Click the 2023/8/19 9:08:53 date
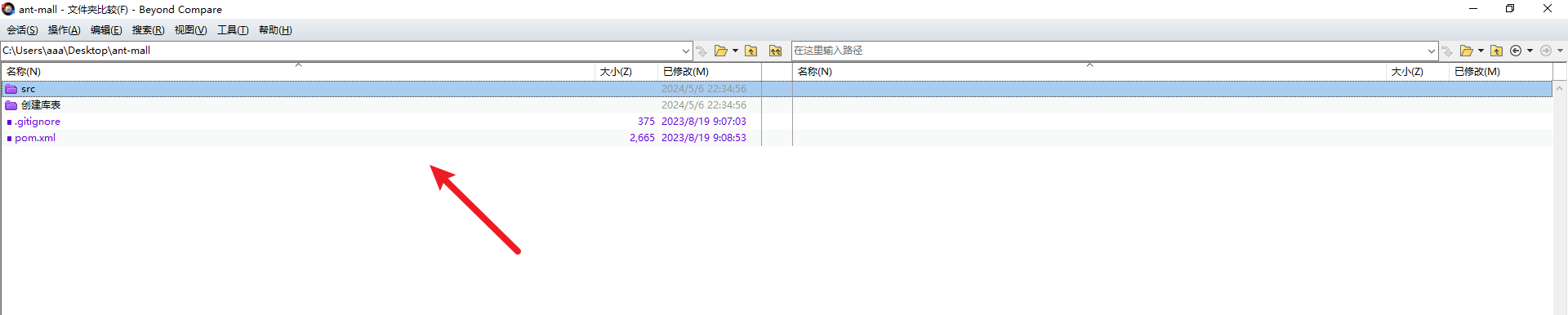The height and width of the screenshot is (315, 1568). click(x=703, y=138)
